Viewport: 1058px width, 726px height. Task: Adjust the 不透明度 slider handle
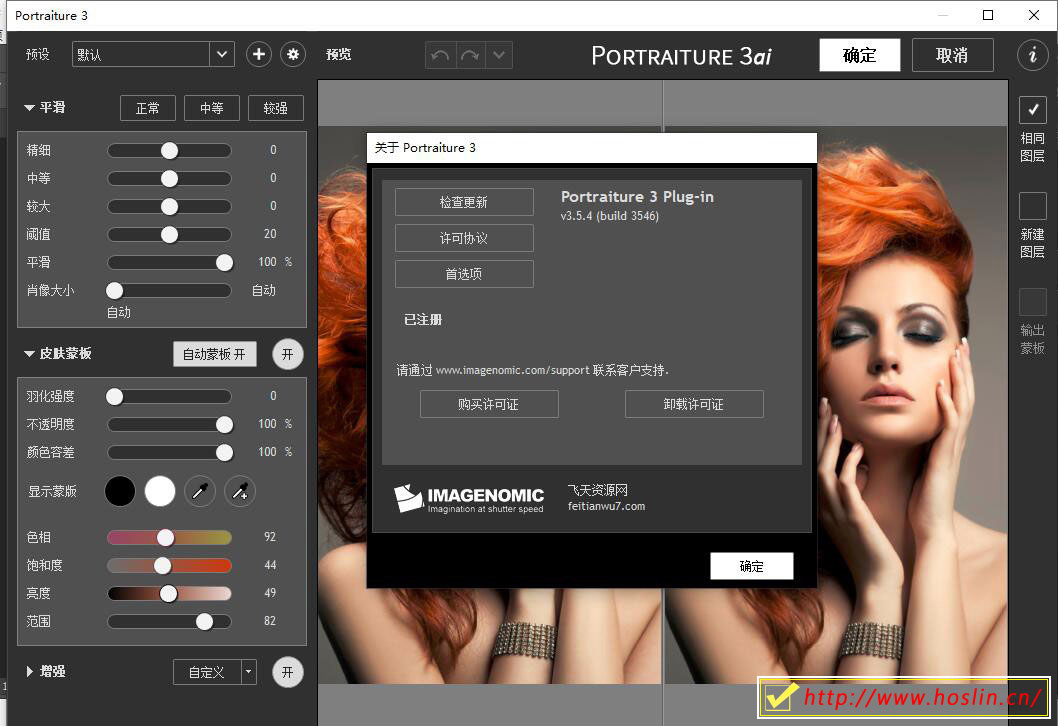click(x=225, y=424)
